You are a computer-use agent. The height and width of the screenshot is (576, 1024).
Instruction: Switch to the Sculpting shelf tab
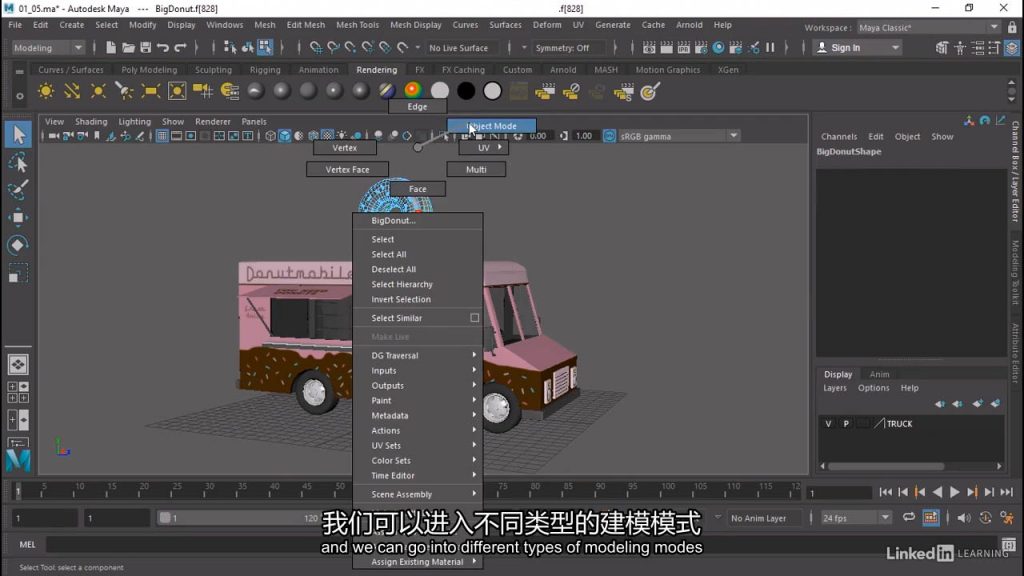[x=213, y=70]
